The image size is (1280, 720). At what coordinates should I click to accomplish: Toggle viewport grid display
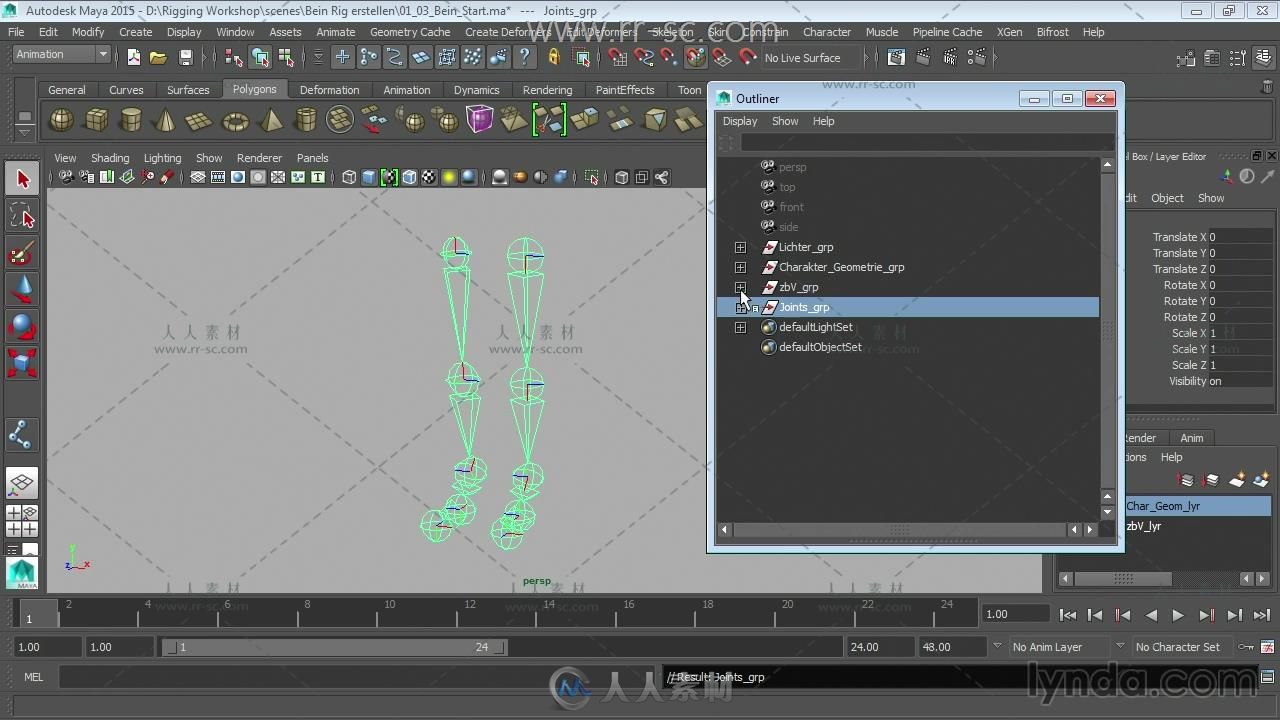coord(198,177)
